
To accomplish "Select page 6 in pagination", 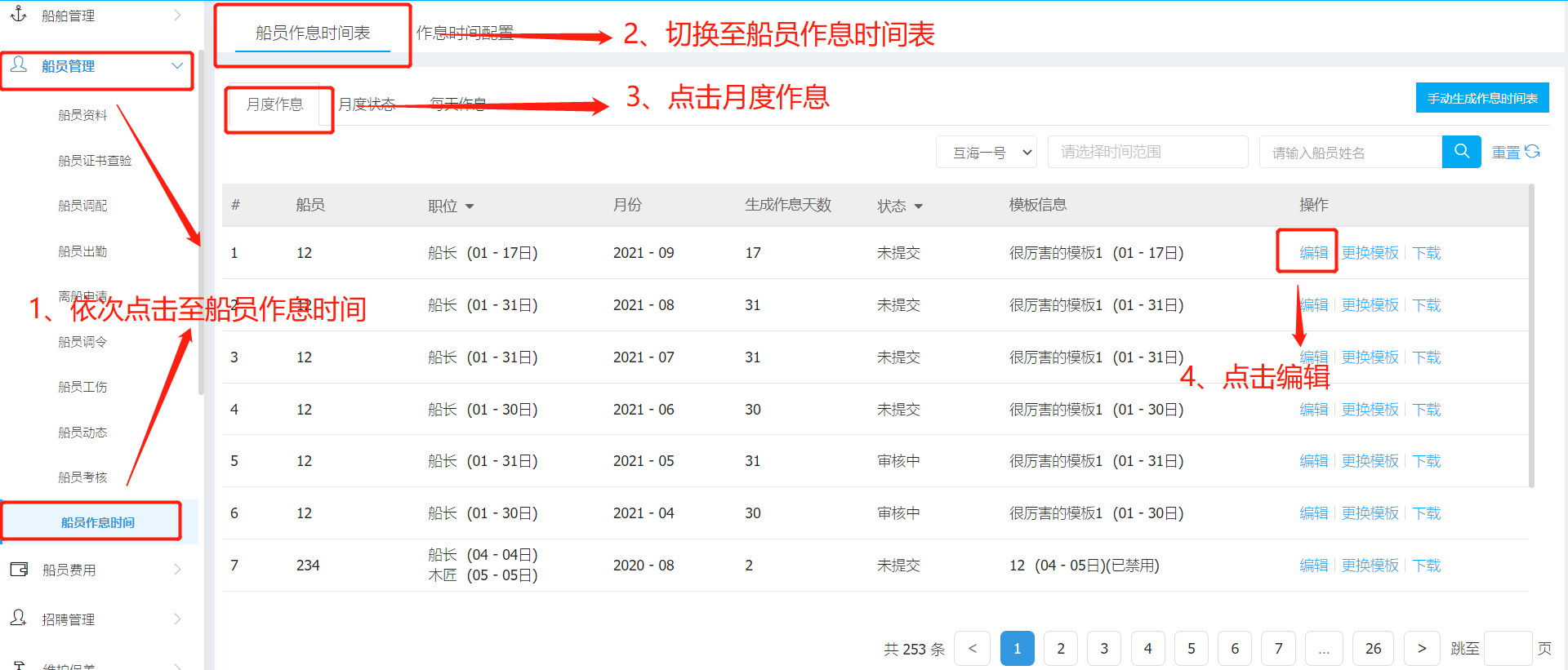I will [1235, 649].
